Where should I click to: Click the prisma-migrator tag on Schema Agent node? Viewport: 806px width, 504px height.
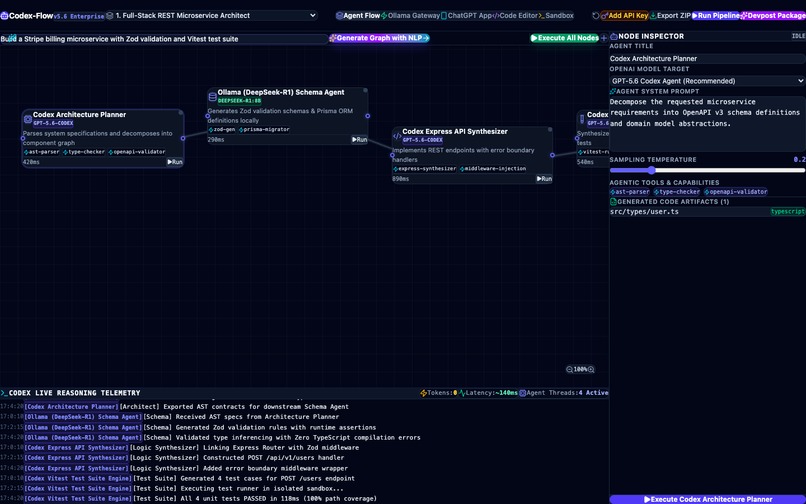click(x=264, y=130)
